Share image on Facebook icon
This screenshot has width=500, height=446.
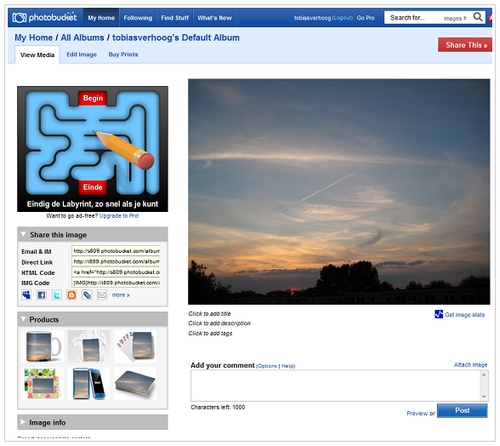point(41,295)
